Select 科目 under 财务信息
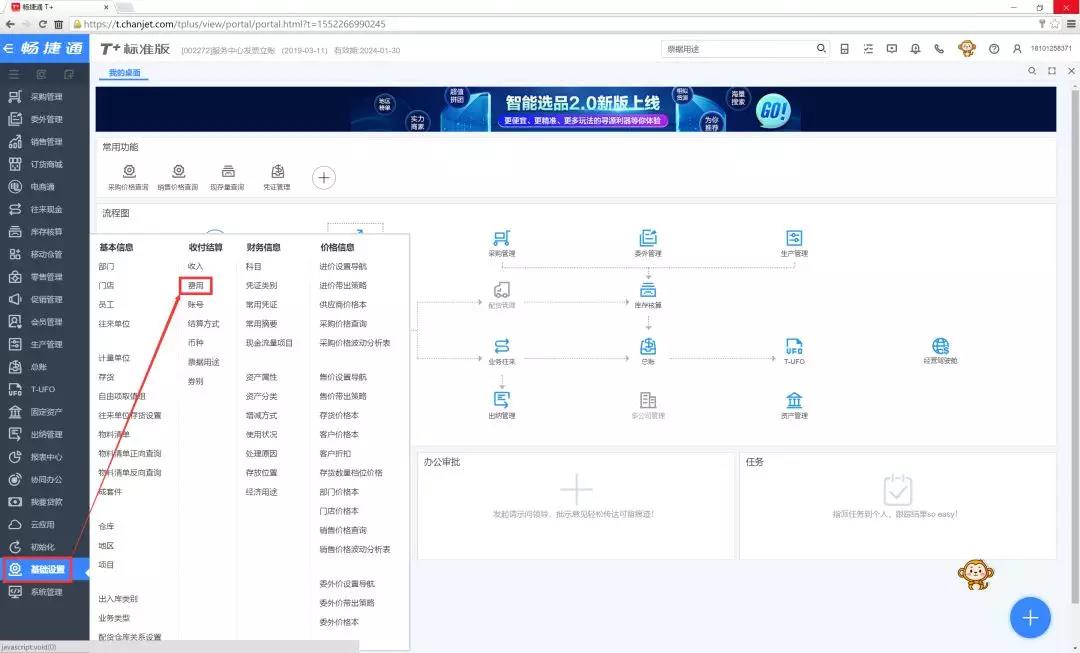Viewport: 1080px width, 653px height. tap(253, 266)
